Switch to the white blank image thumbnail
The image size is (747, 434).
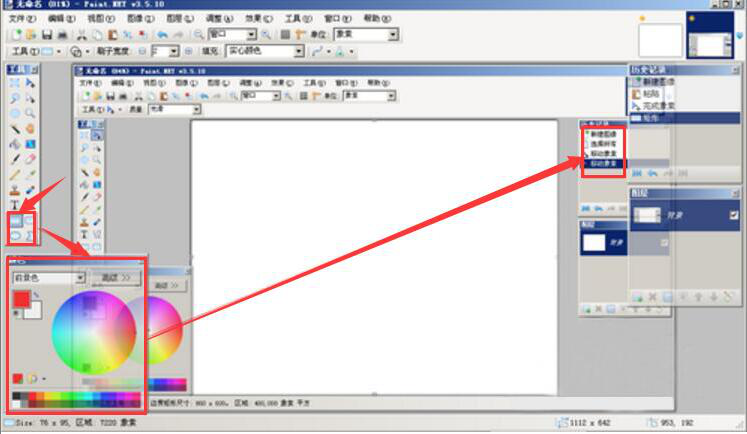pyautogui.click(x=660, y=40)
